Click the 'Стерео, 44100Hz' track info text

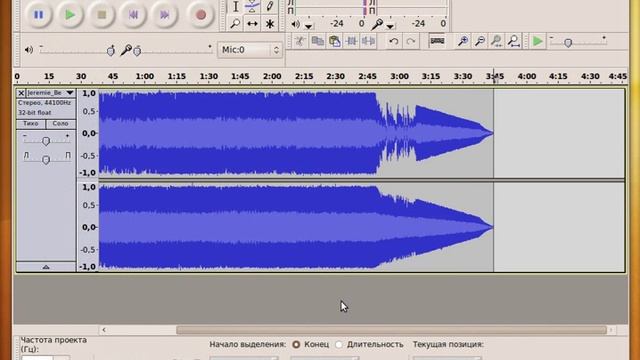pyautogui.click(x=44, y=103)
